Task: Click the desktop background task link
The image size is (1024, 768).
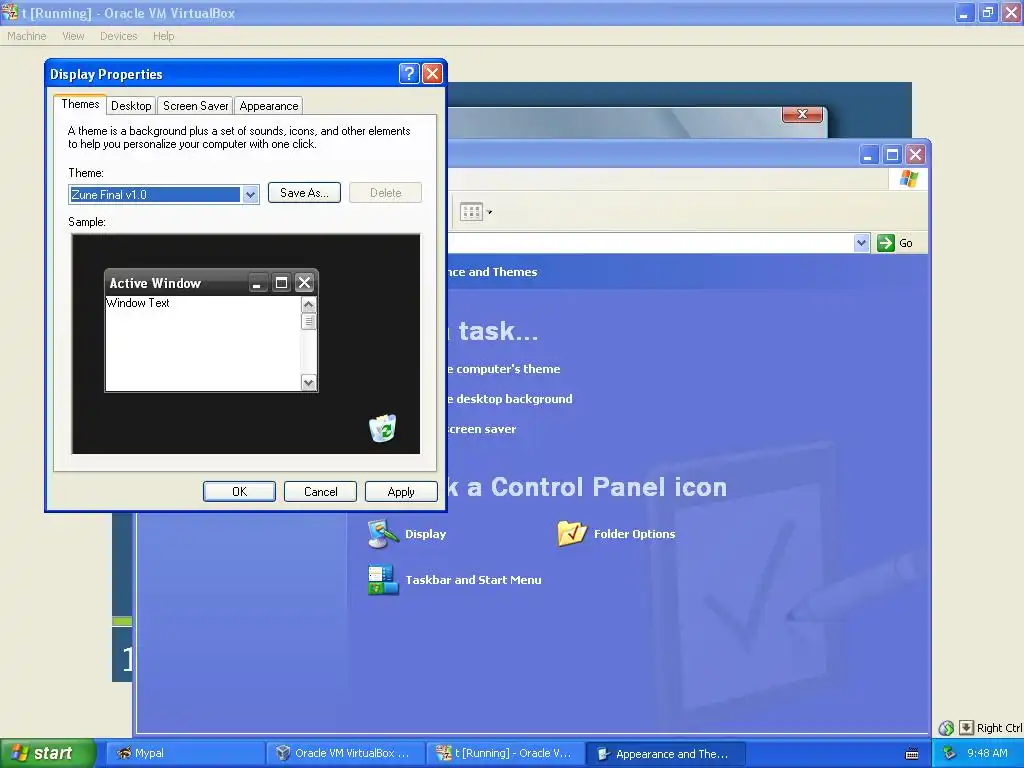Action: [510, 399]
